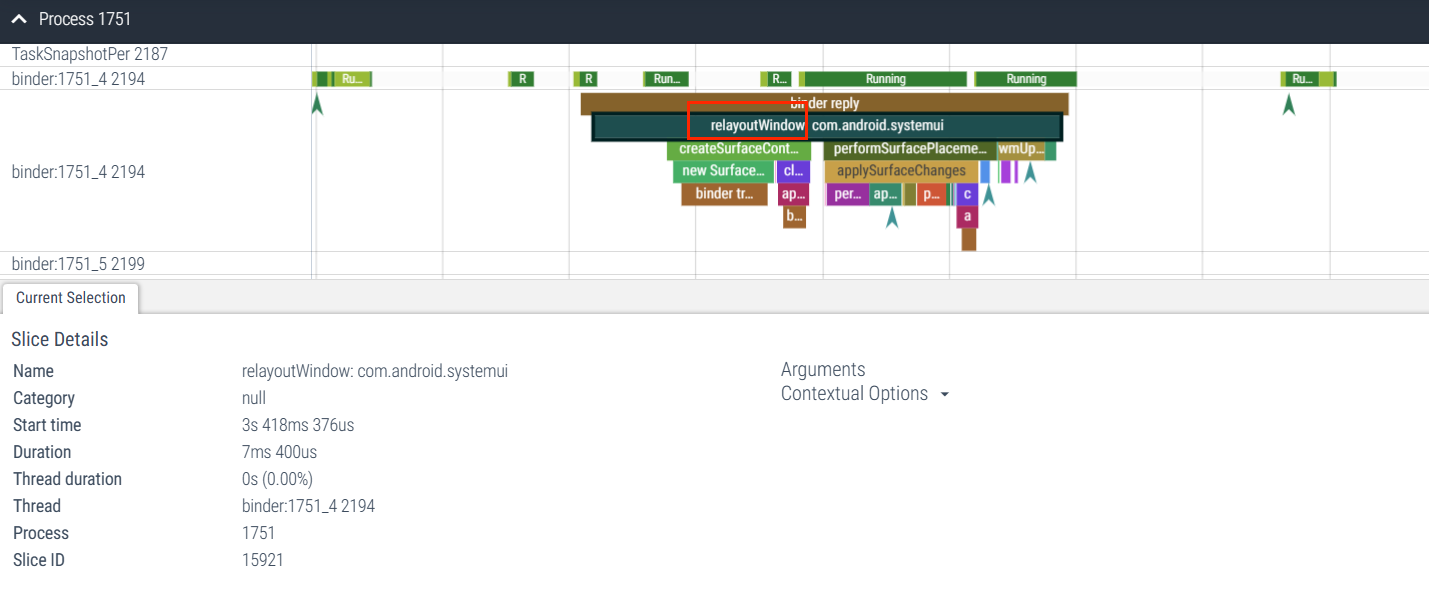The image size is (1429, 594).
Task: Select the purple 'per…' slice
Action: point(848,194)
